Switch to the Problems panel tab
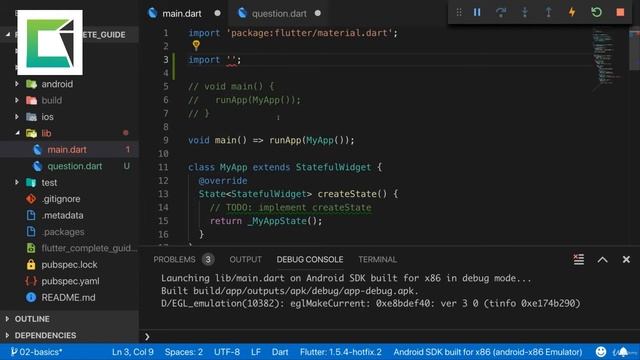This screenshot has height=360, width=640. coord(174,260)
